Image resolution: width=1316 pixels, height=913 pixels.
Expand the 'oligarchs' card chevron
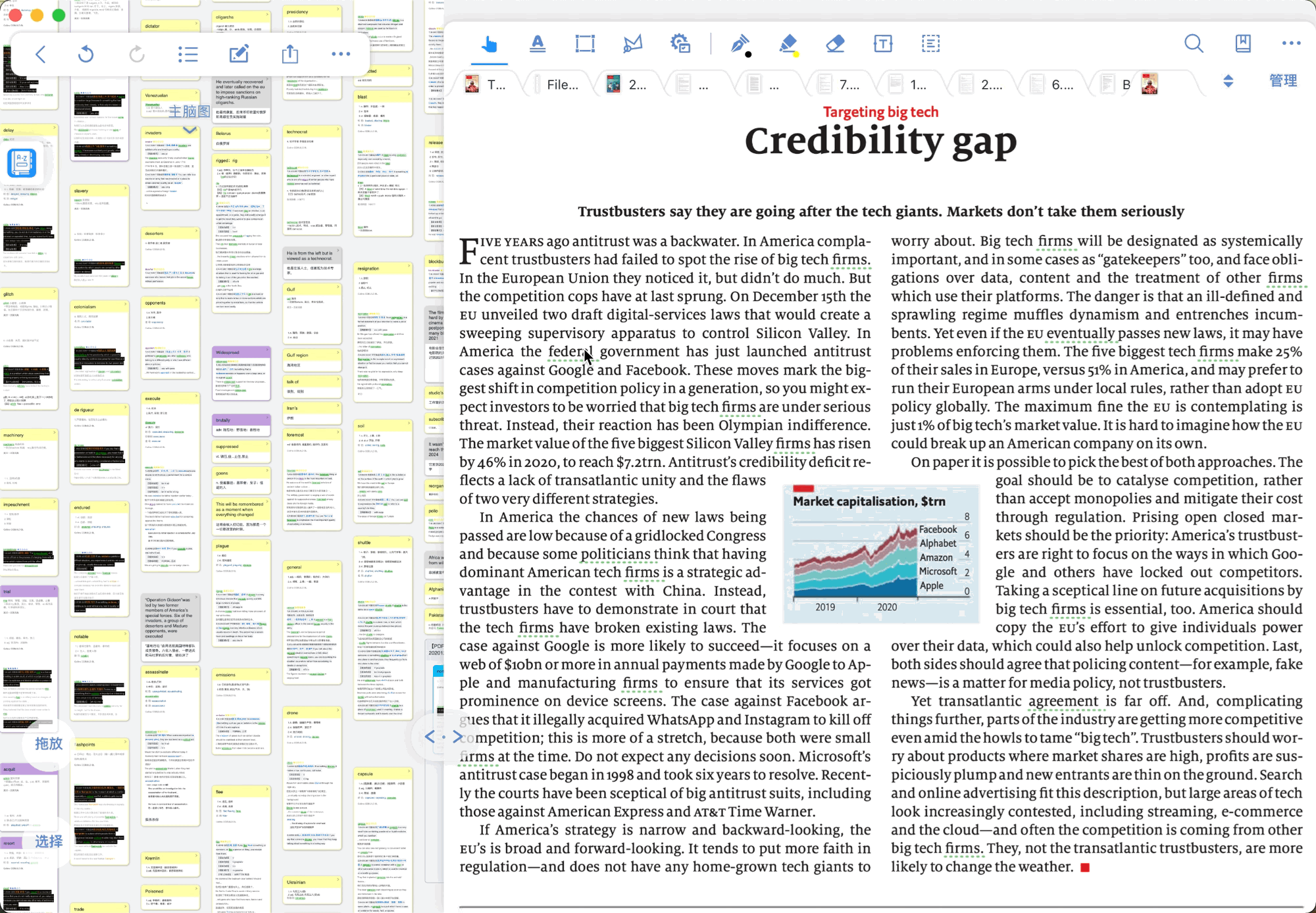click(x=266, y=16)
